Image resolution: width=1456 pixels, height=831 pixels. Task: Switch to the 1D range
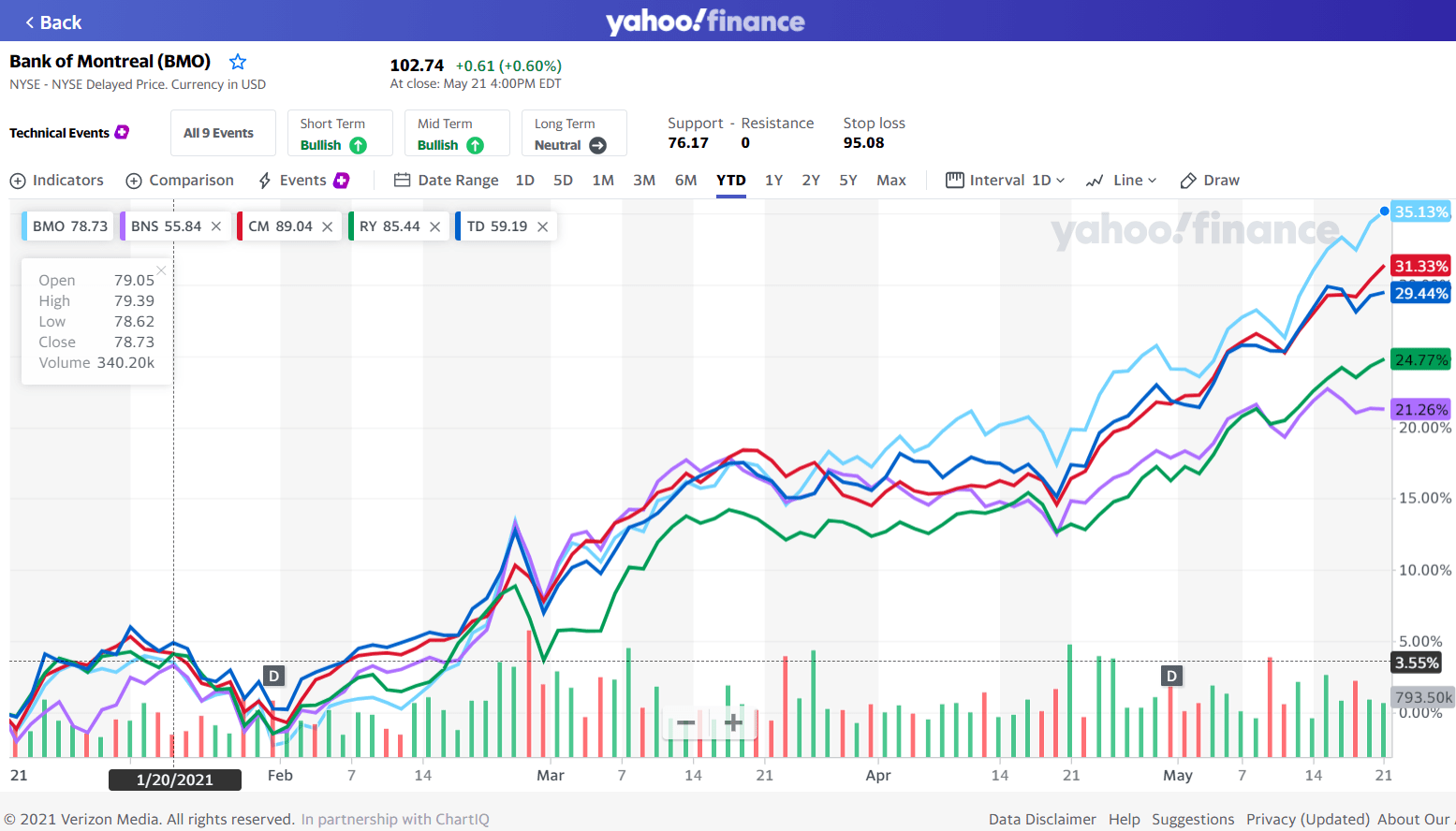point(524,180)
